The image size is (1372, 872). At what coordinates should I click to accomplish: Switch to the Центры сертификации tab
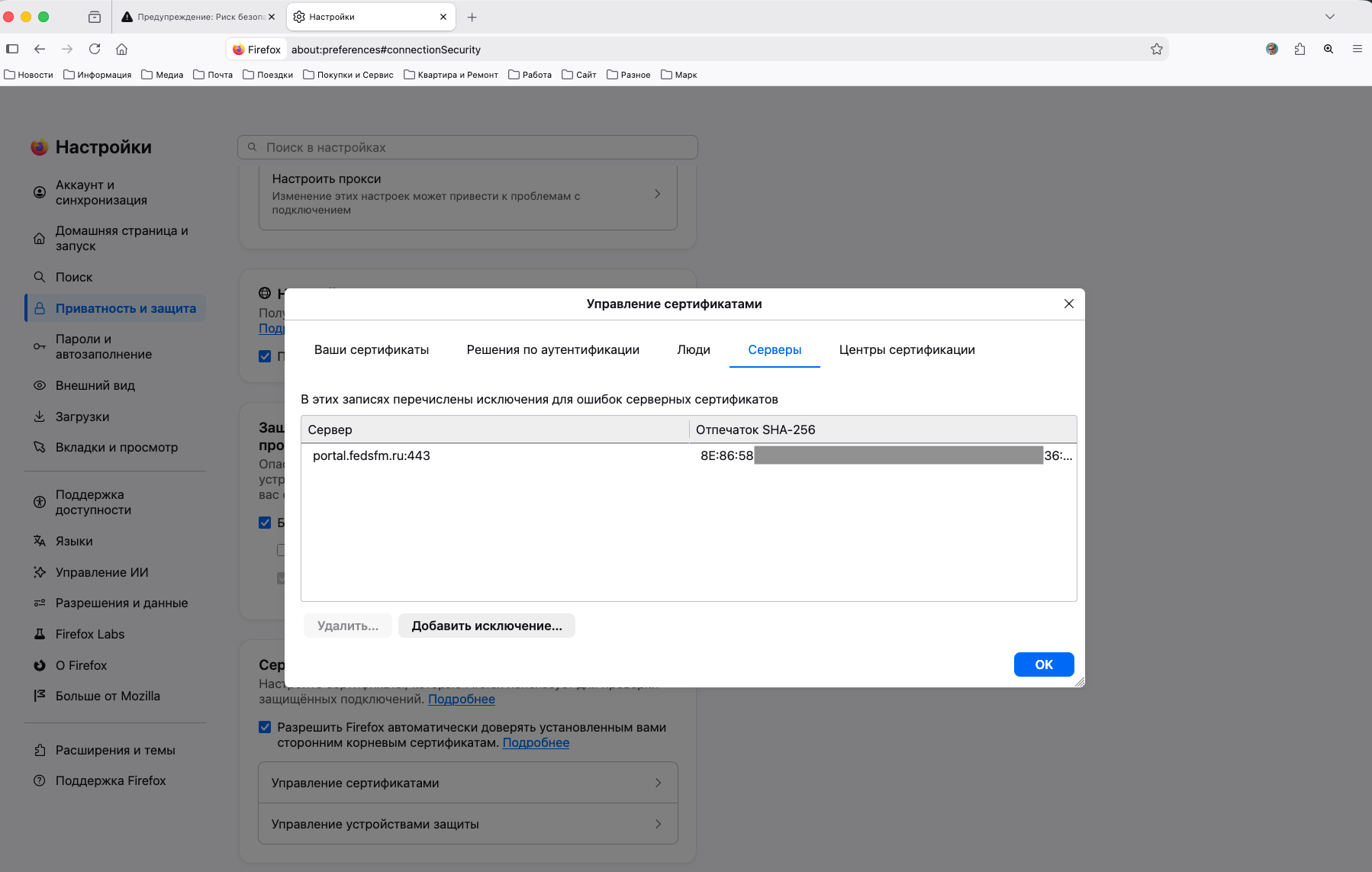[x=907, y=349]
